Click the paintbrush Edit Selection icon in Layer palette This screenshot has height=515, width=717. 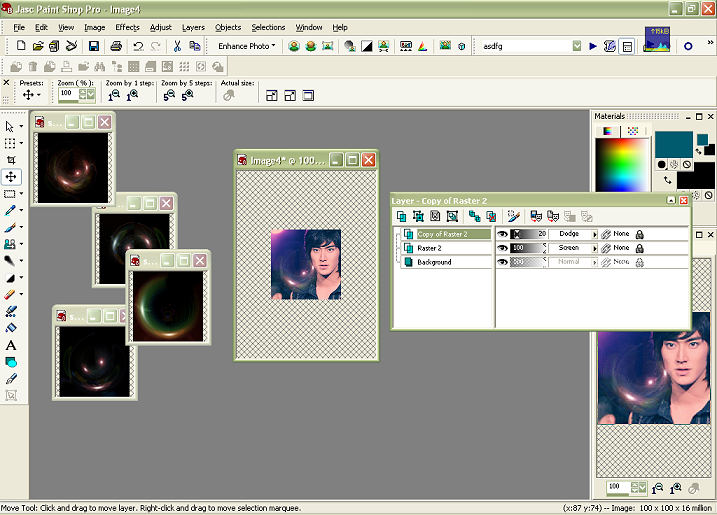514,216
